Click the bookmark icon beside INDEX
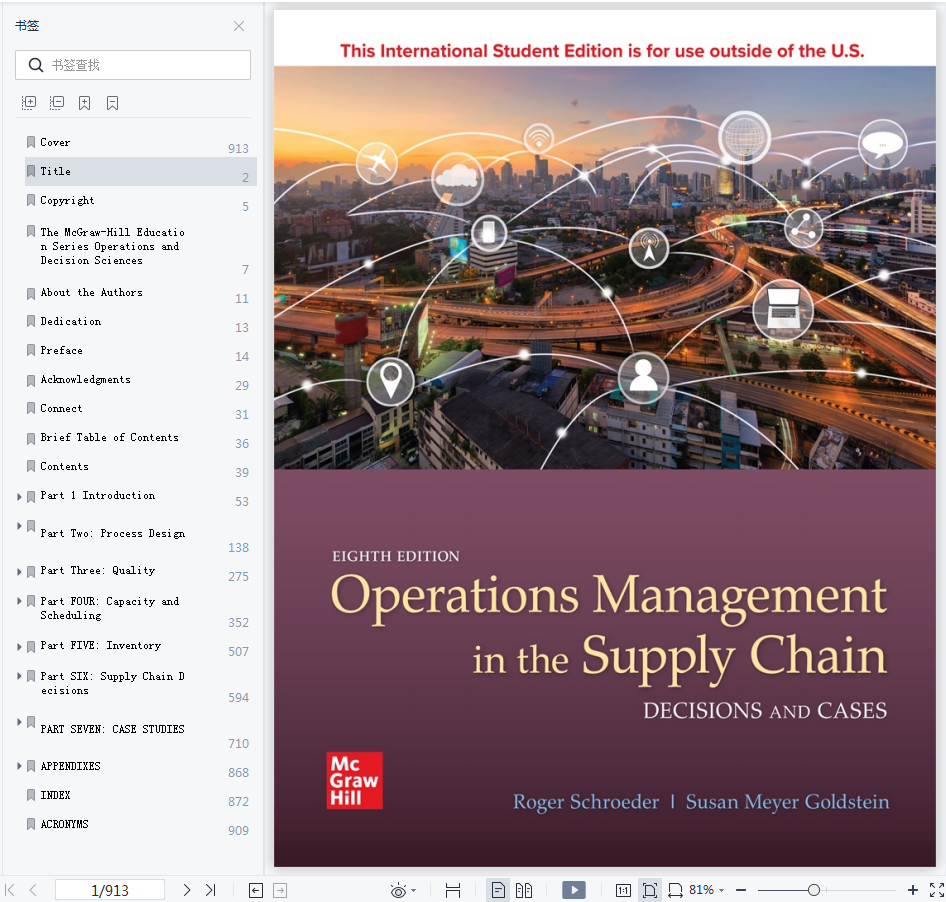 [31, 795]
